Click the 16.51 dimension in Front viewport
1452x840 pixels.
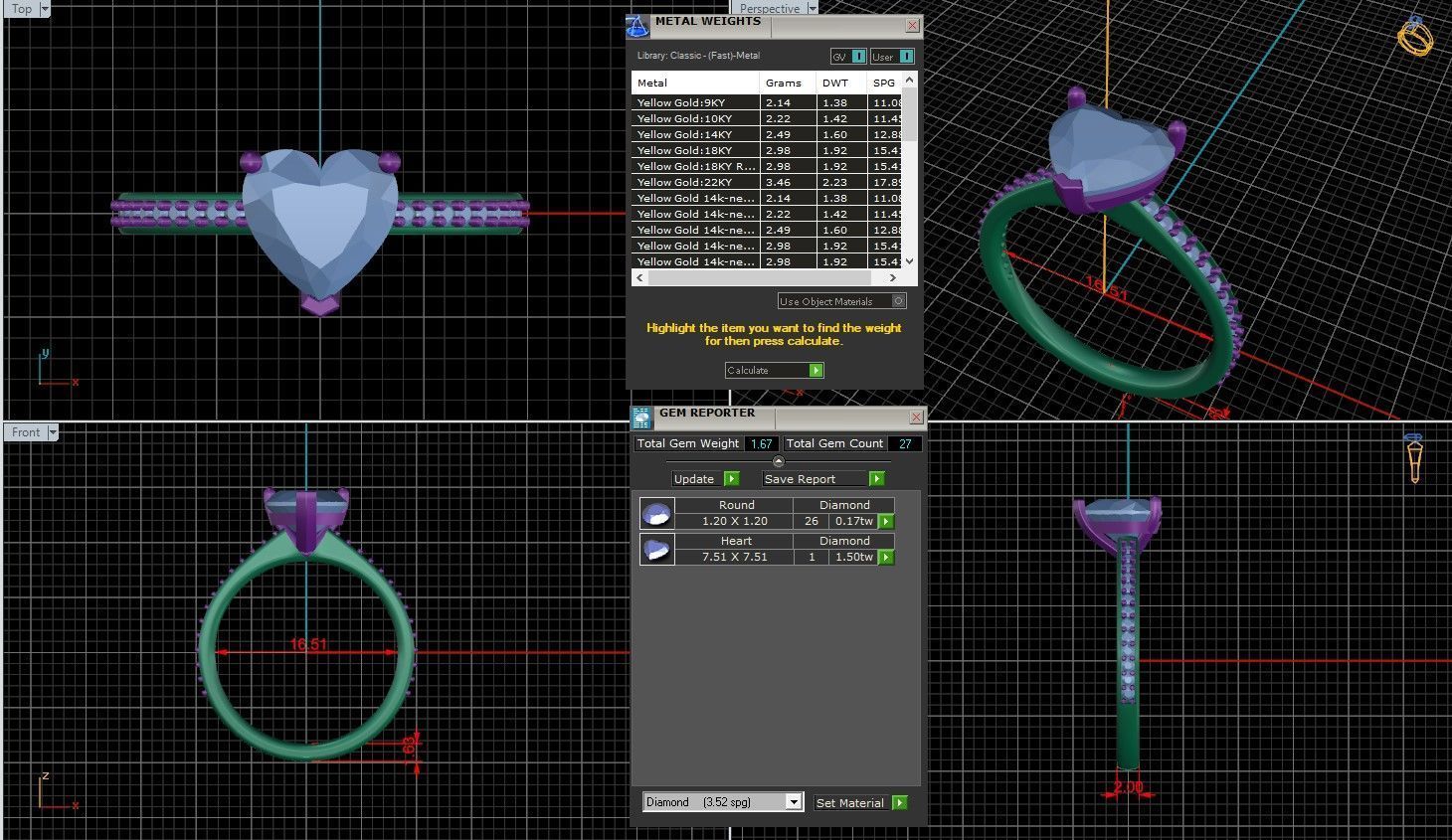click(308, 644)
